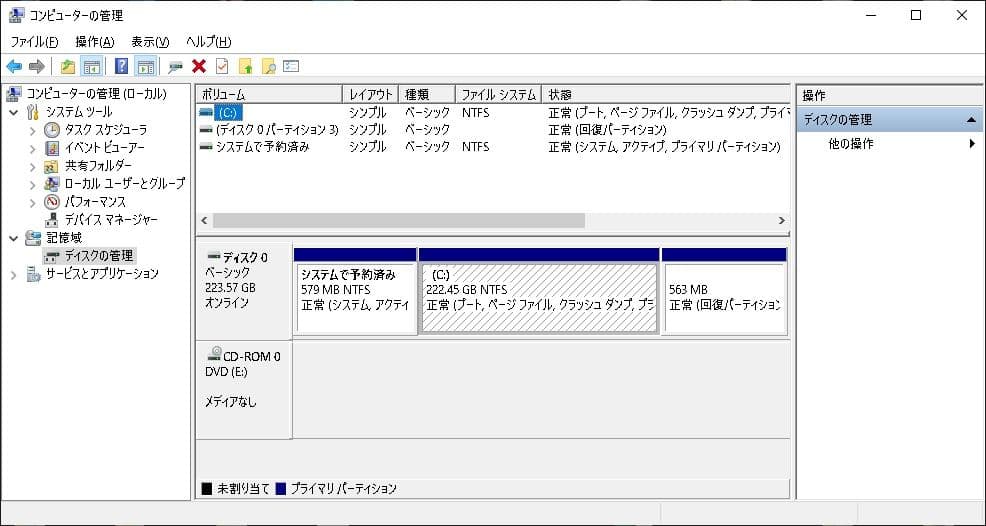Click the gray Forward arrow toolbar icon
The width and height of the screenshot is (986, 526).
[37, 66]
